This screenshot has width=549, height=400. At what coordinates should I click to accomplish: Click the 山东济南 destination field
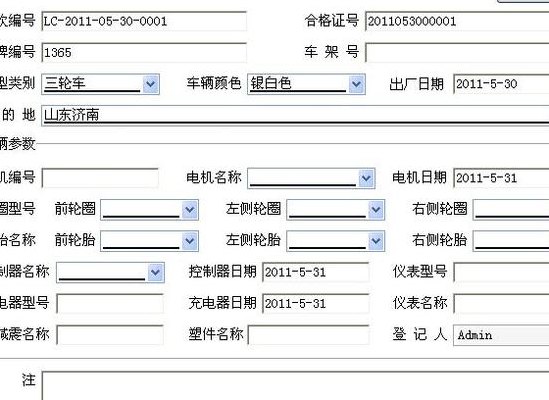pyautogui.click(x=295, y=115)
